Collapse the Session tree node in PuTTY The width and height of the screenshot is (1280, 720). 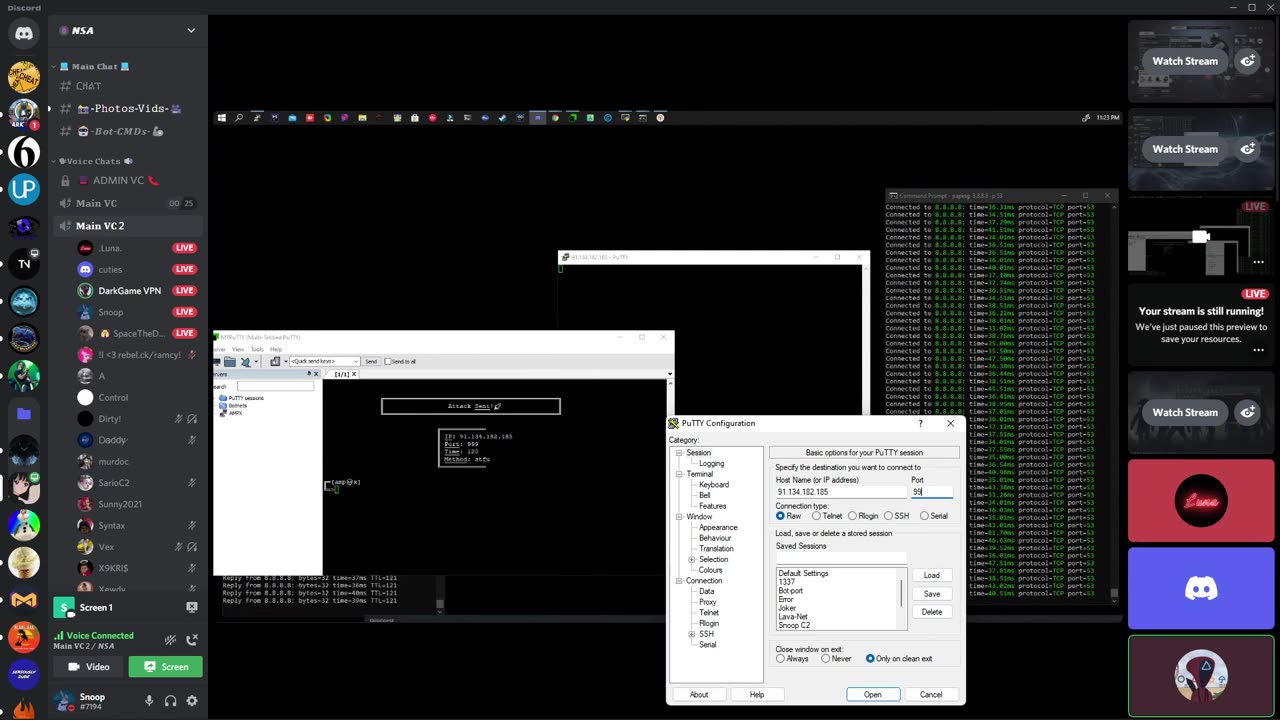[x=679, y=453]
